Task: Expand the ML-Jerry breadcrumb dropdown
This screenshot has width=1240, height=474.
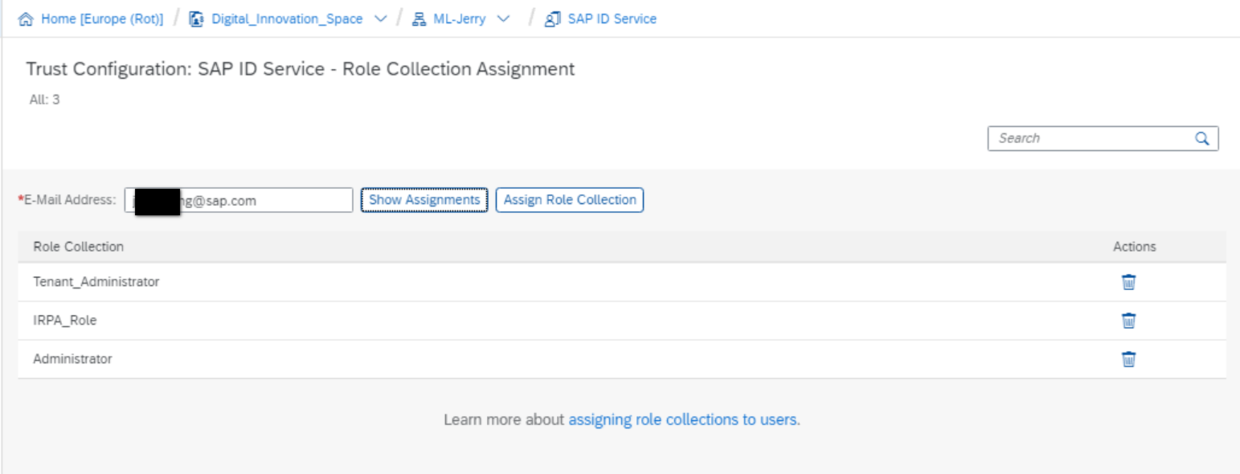Action: (502, 19)
